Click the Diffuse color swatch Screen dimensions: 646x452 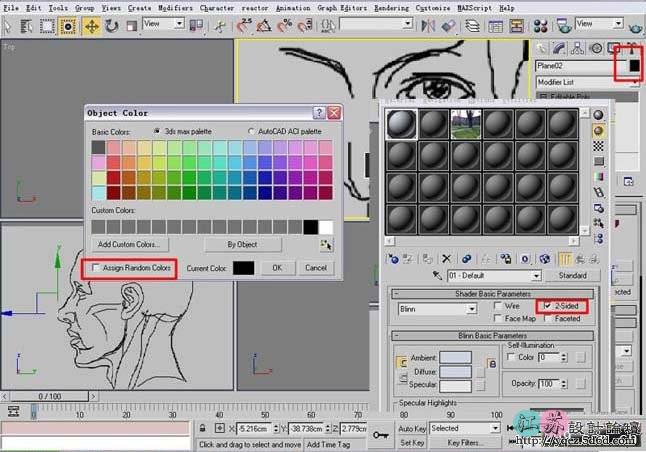click(455, 372)
